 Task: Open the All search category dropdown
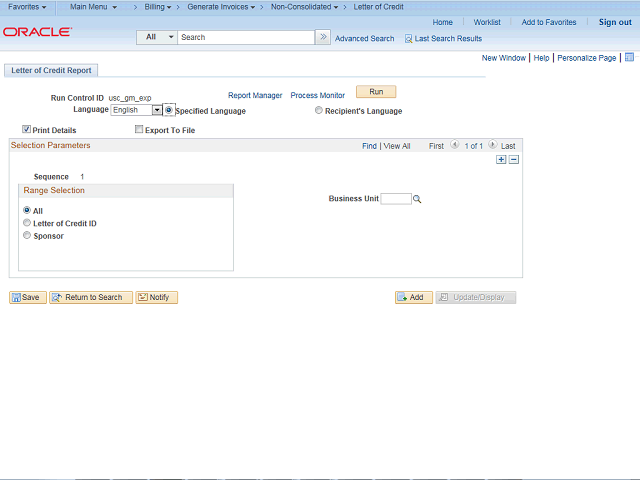tap(157, 37)
